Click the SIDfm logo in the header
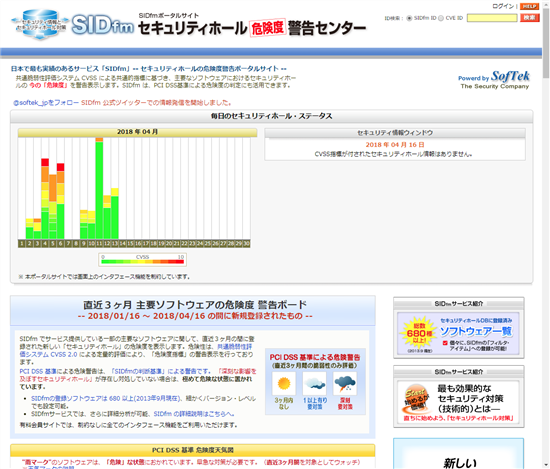 click(102, 26)
